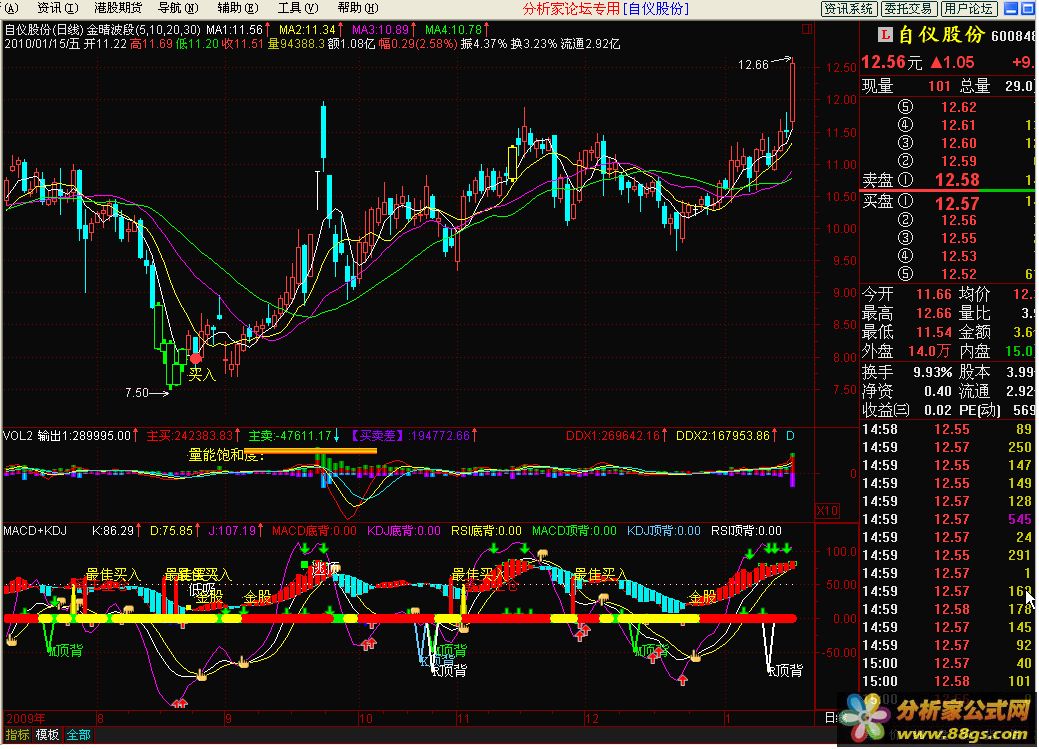Click the stock name 自仪股份 in quote panel

coord(941,34)
